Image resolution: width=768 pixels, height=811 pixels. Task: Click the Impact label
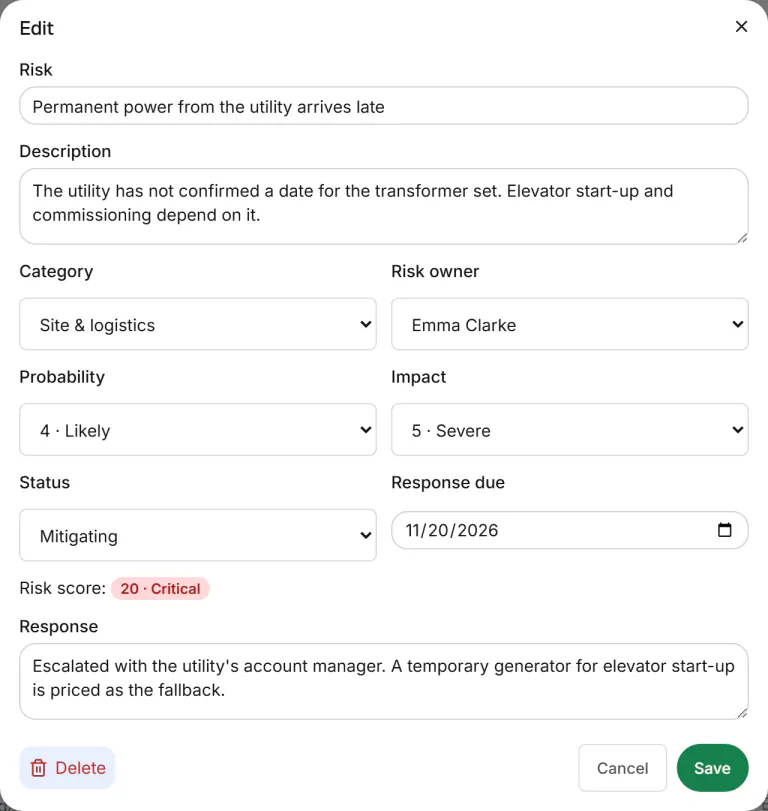pos(418,377)
